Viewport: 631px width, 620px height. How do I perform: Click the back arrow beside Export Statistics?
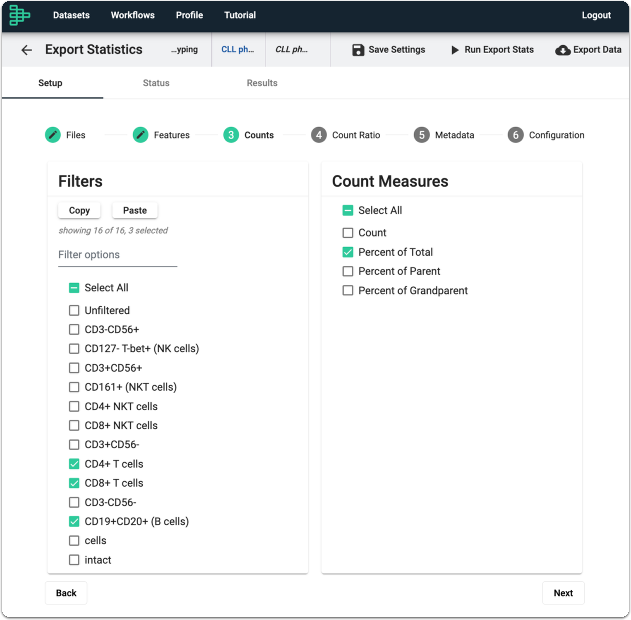[x=27, y=50]
